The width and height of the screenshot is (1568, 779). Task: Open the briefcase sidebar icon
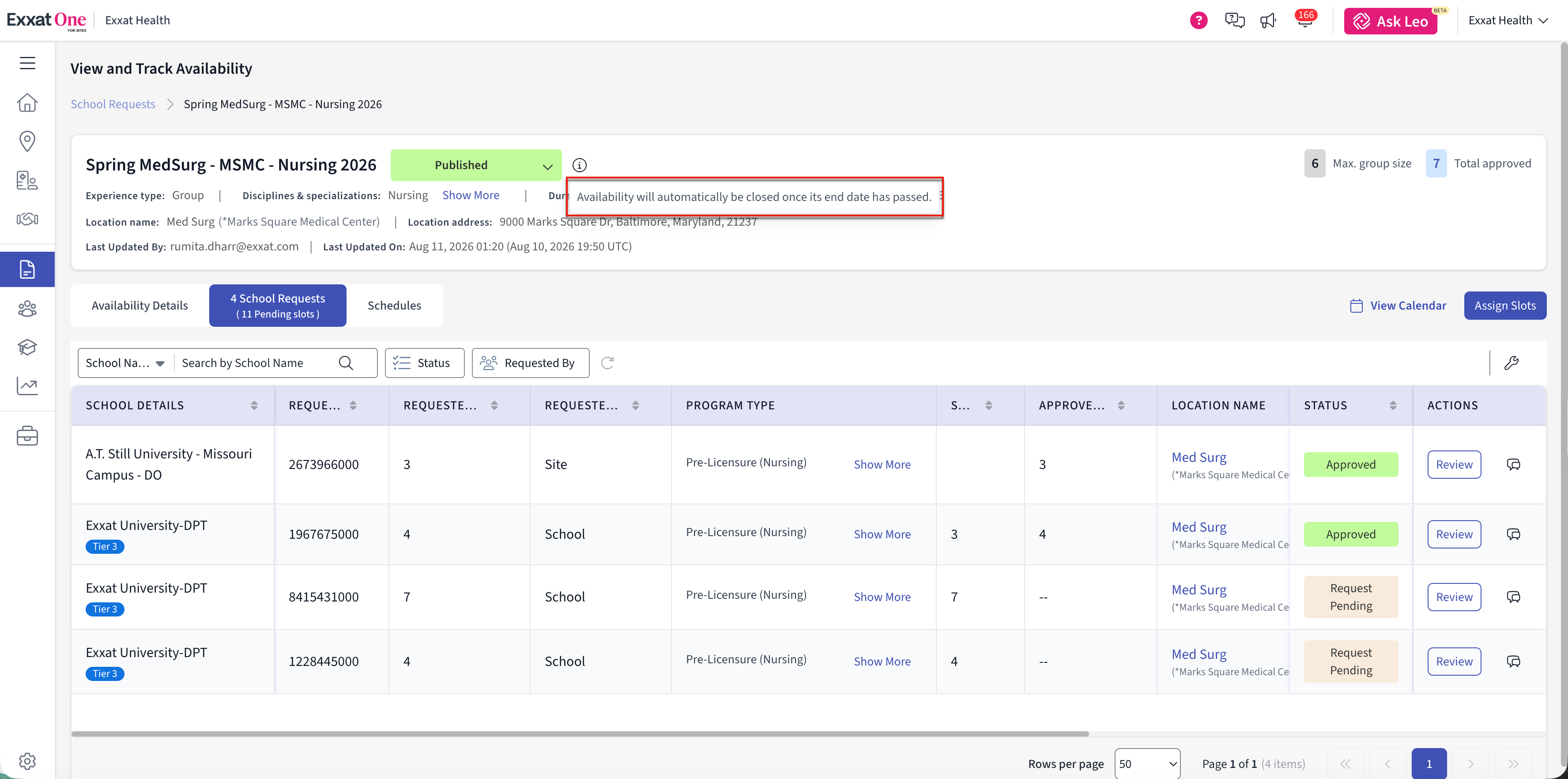27,435
